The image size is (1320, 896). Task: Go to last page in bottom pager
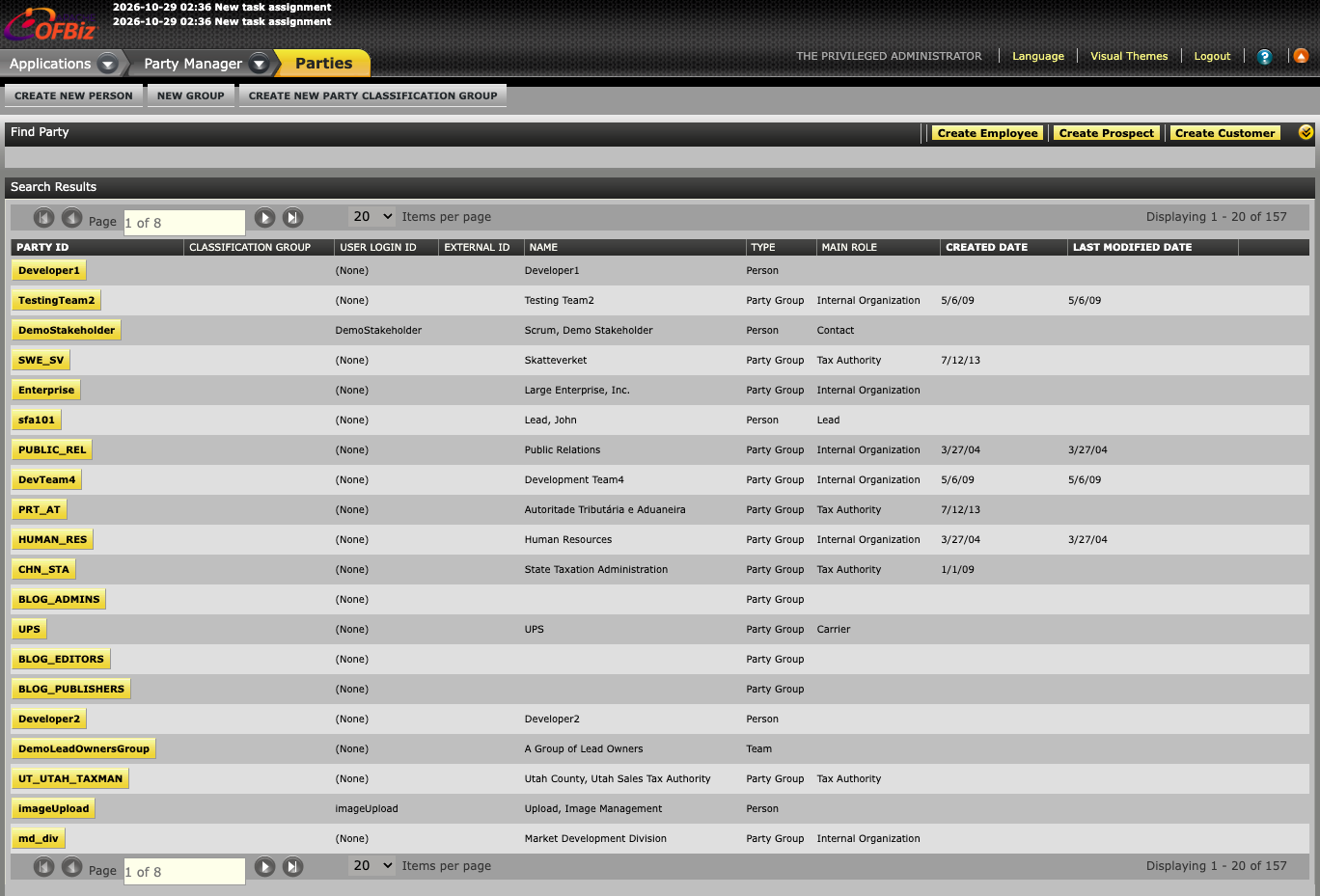[x=293, y=867]
